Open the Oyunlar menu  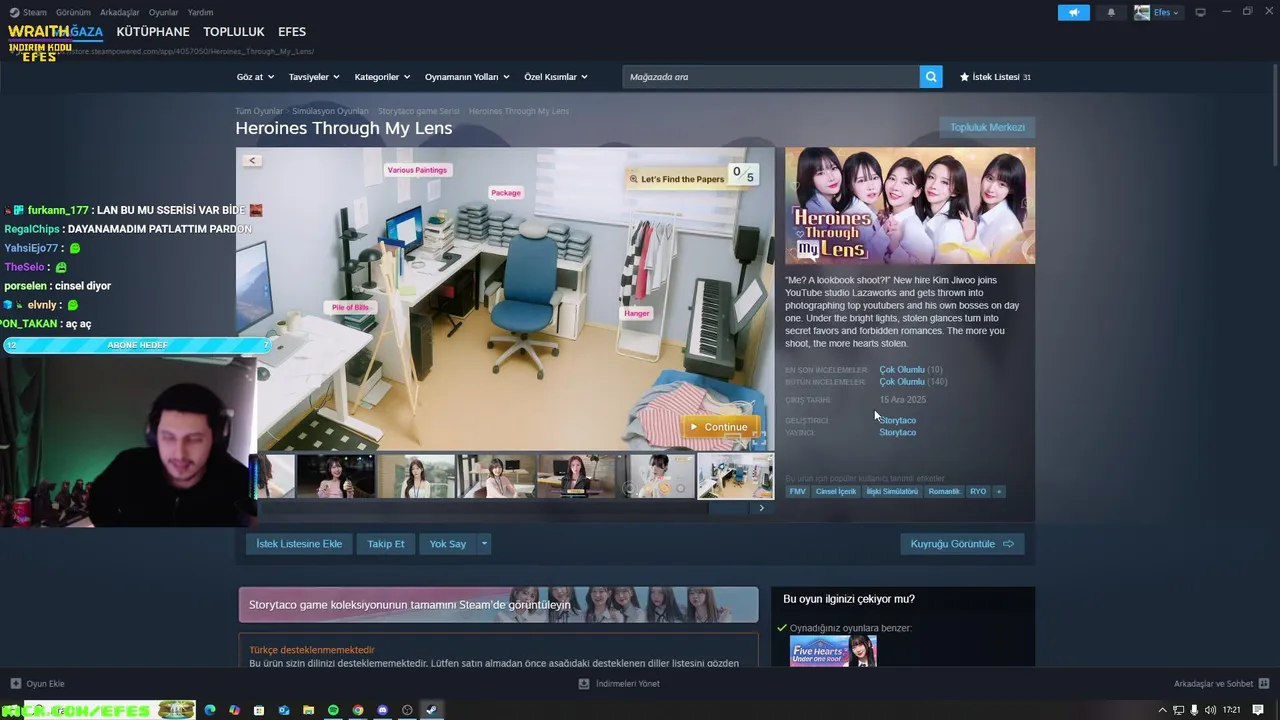point(164,12)
